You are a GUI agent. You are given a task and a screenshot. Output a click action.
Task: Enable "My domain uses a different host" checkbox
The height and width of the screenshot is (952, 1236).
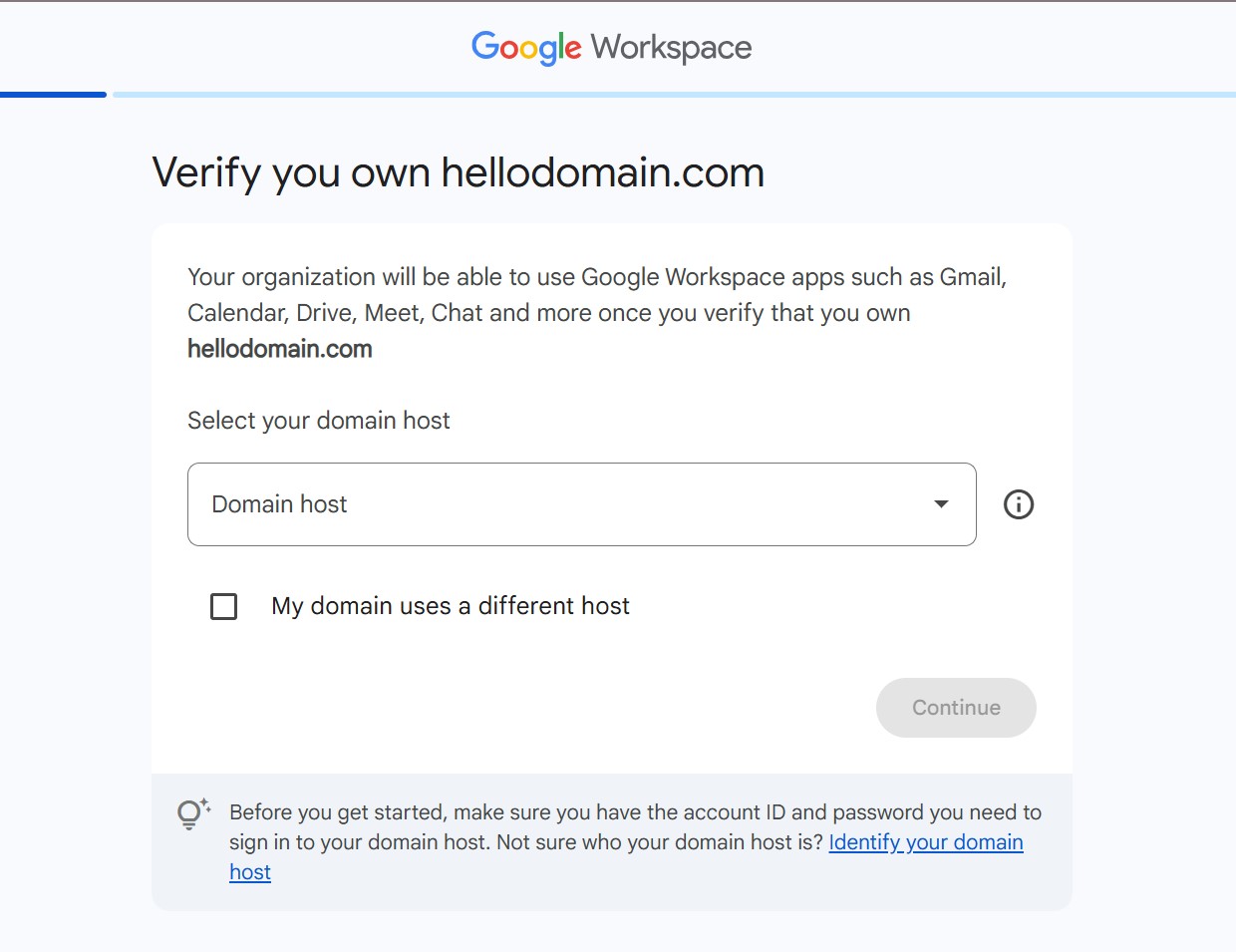[224, 606]
